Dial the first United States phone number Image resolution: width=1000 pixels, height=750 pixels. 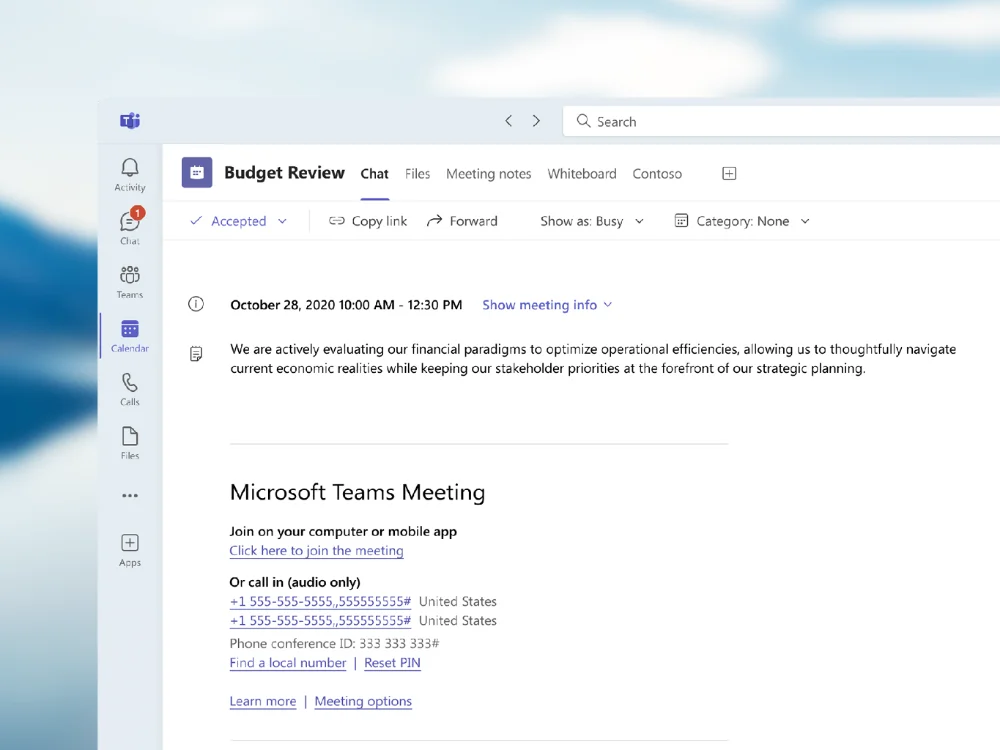[320, 601]
